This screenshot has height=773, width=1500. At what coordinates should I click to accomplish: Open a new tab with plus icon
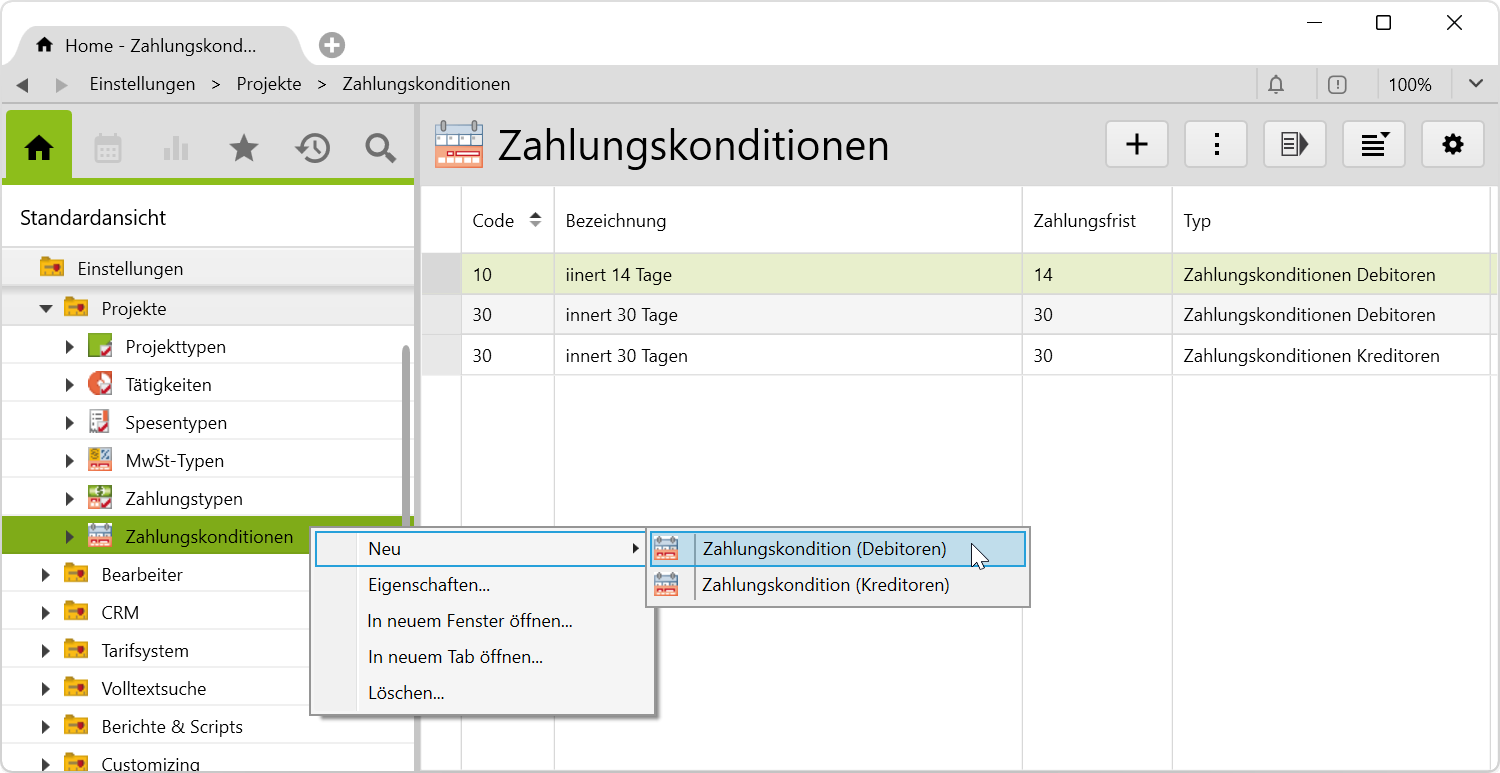(x=332, y=45)
